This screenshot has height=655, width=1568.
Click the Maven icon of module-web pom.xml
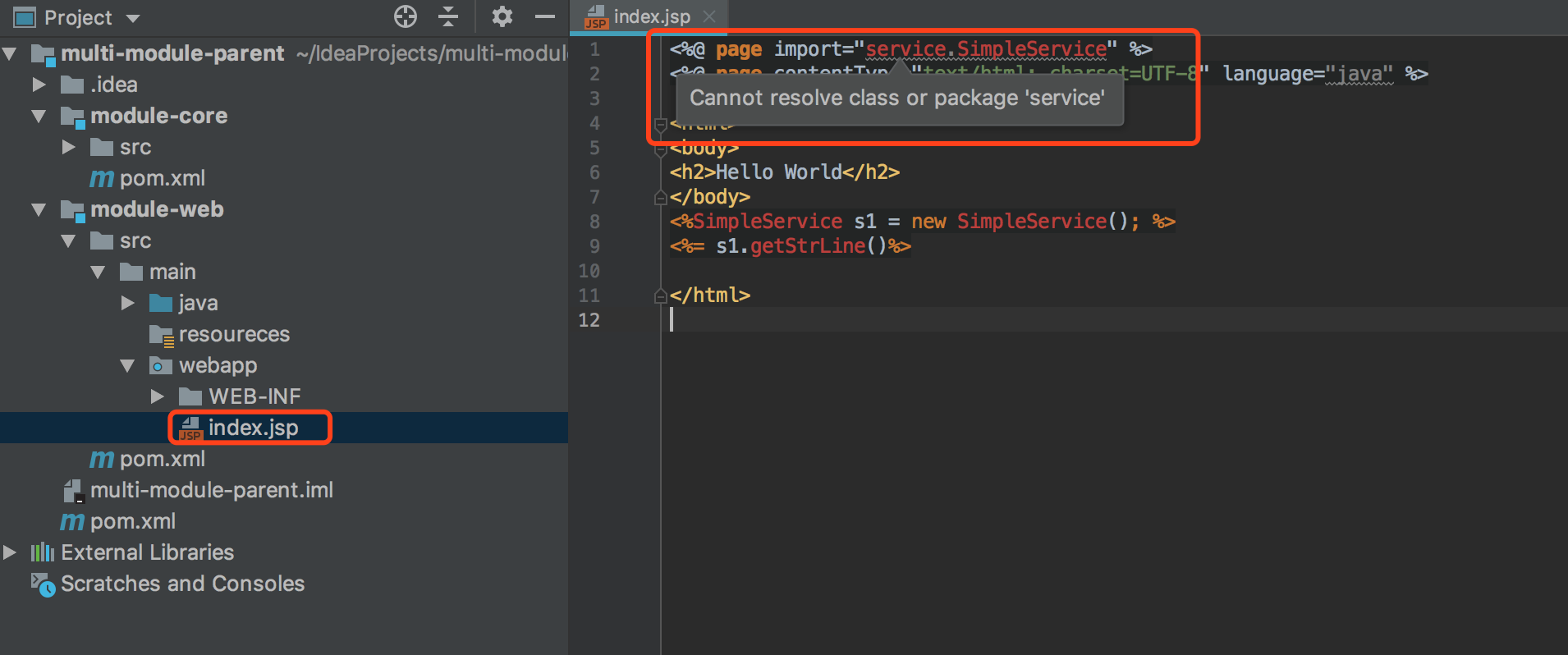(x=102, y=460)
